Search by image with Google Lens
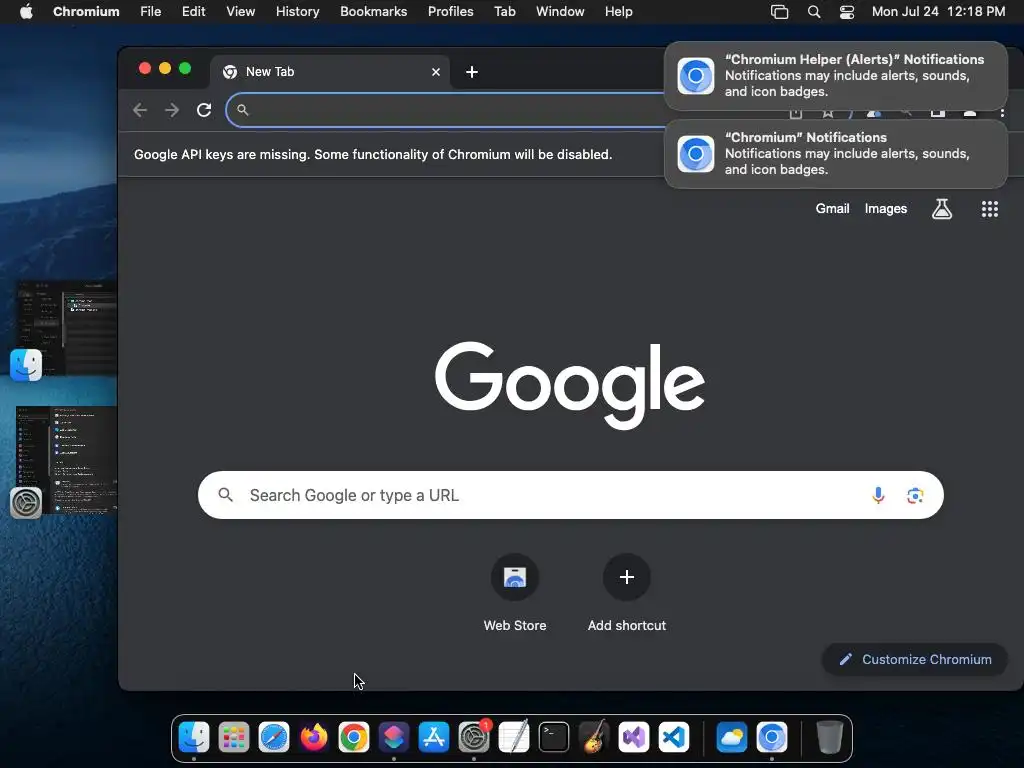Viewport: 1024px width, 768px height. point(915,495)
